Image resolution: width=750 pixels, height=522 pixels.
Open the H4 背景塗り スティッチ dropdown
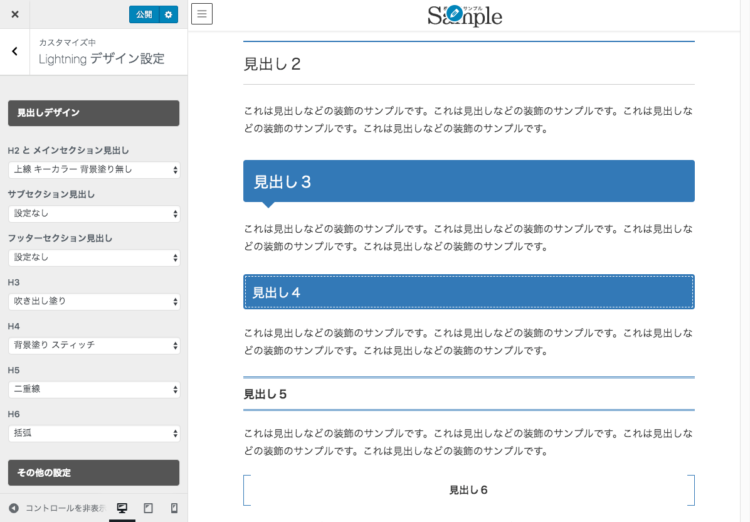(x=94, y=345)
